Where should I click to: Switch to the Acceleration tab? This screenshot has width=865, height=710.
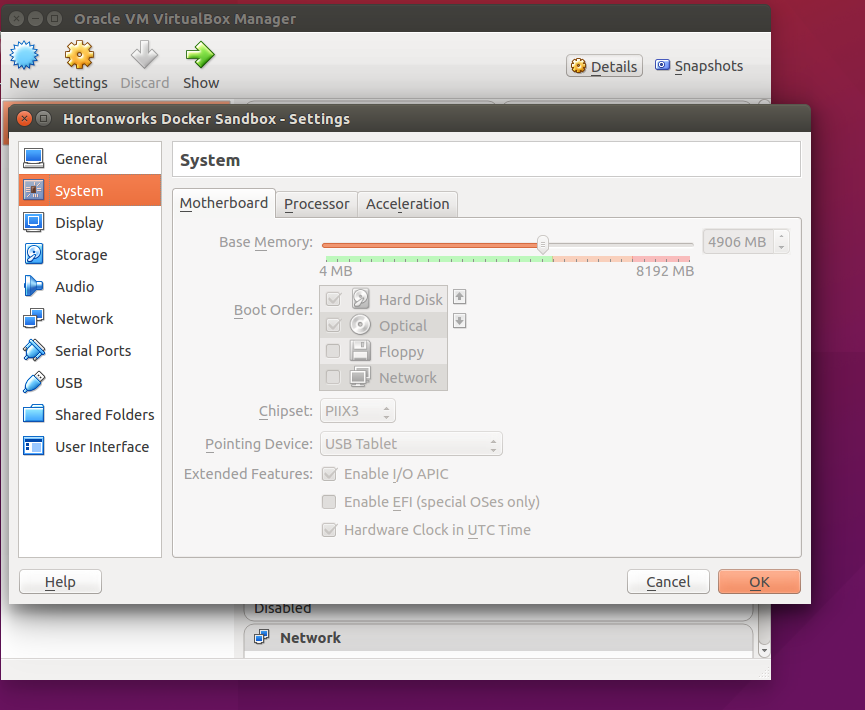[408, 204]
